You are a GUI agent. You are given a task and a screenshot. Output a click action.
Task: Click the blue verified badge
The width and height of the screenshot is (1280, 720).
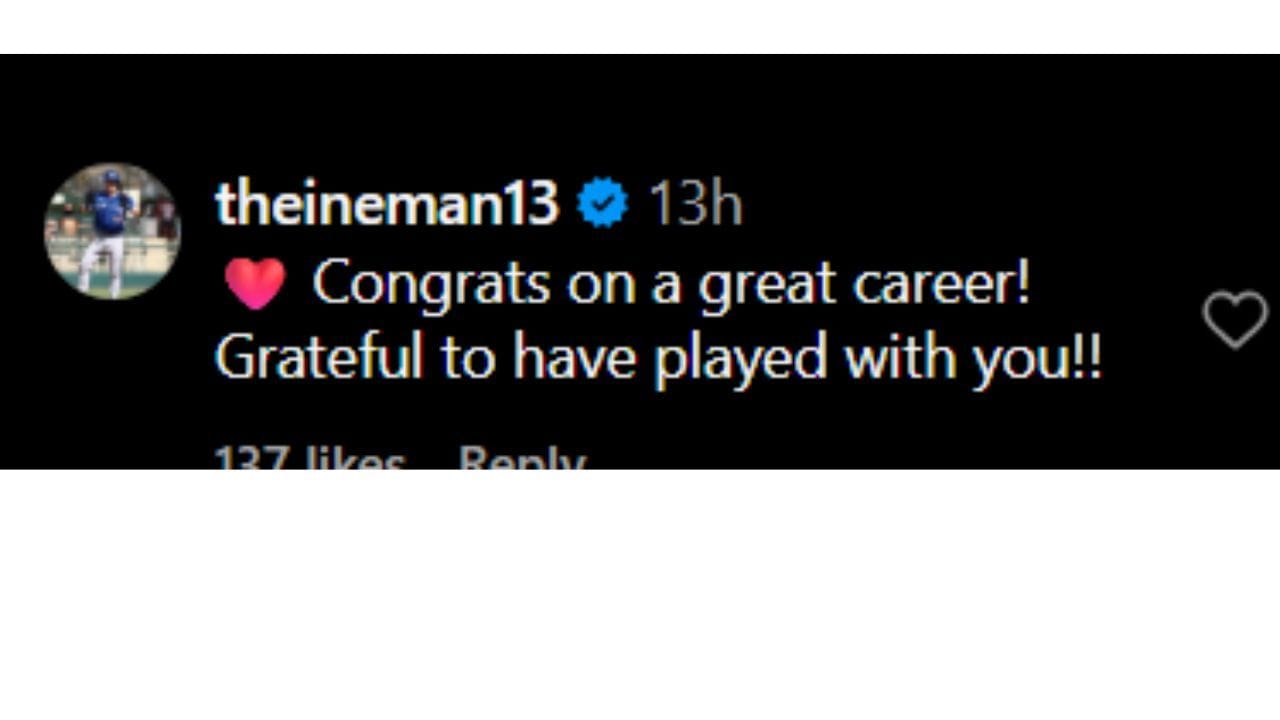click(603, 203)
